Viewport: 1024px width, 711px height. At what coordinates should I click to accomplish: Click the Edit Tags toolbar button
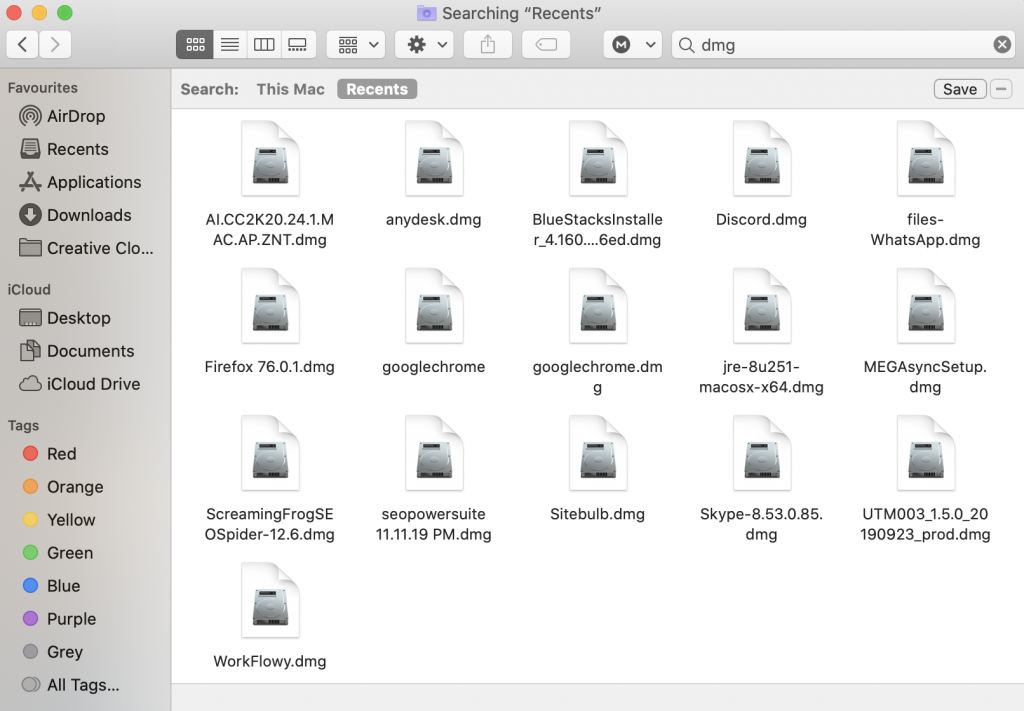(546, 44)
